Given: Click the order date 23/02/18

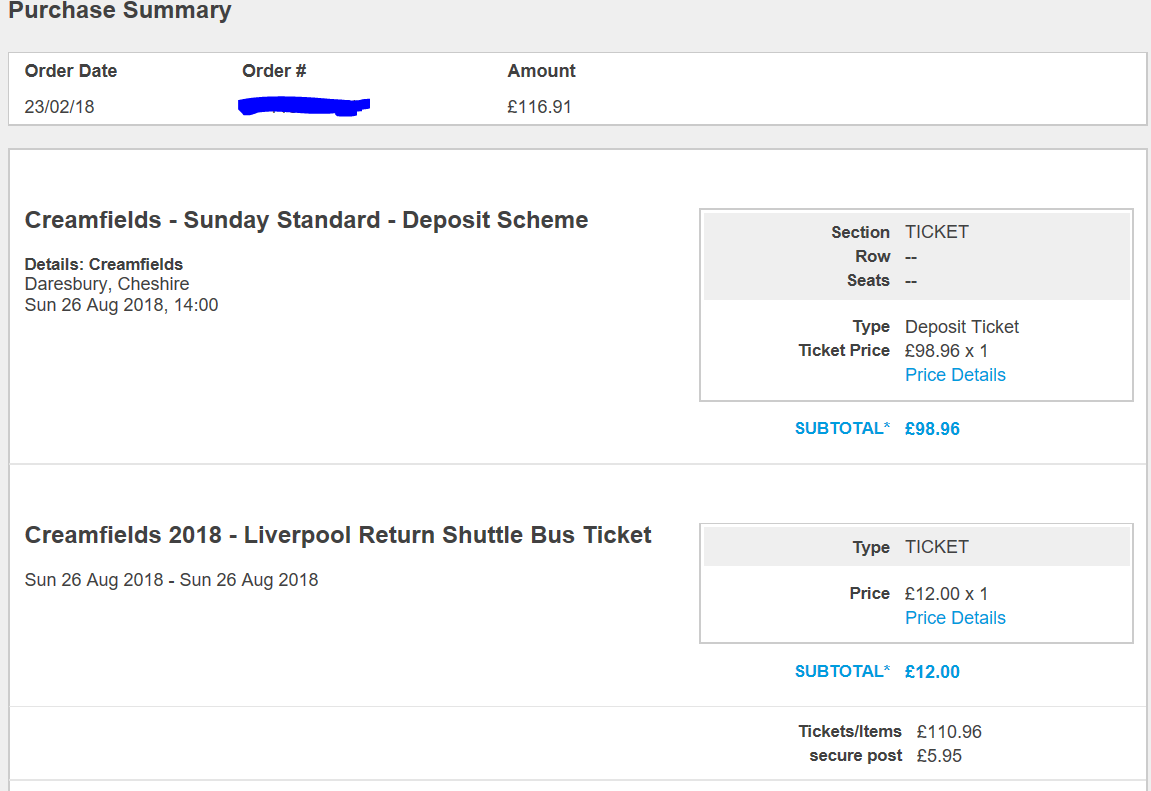Looking at the screenshot, I should coord(59,107).
